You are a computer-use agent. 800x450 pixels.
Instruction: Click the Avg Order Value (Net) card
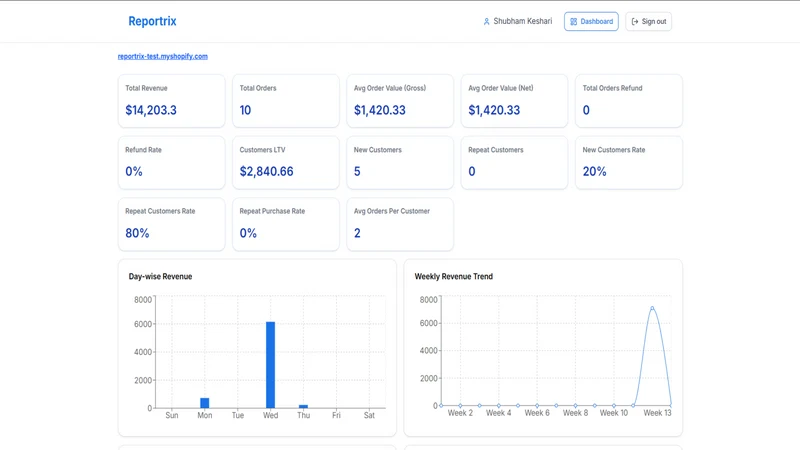tap(514, 101)
